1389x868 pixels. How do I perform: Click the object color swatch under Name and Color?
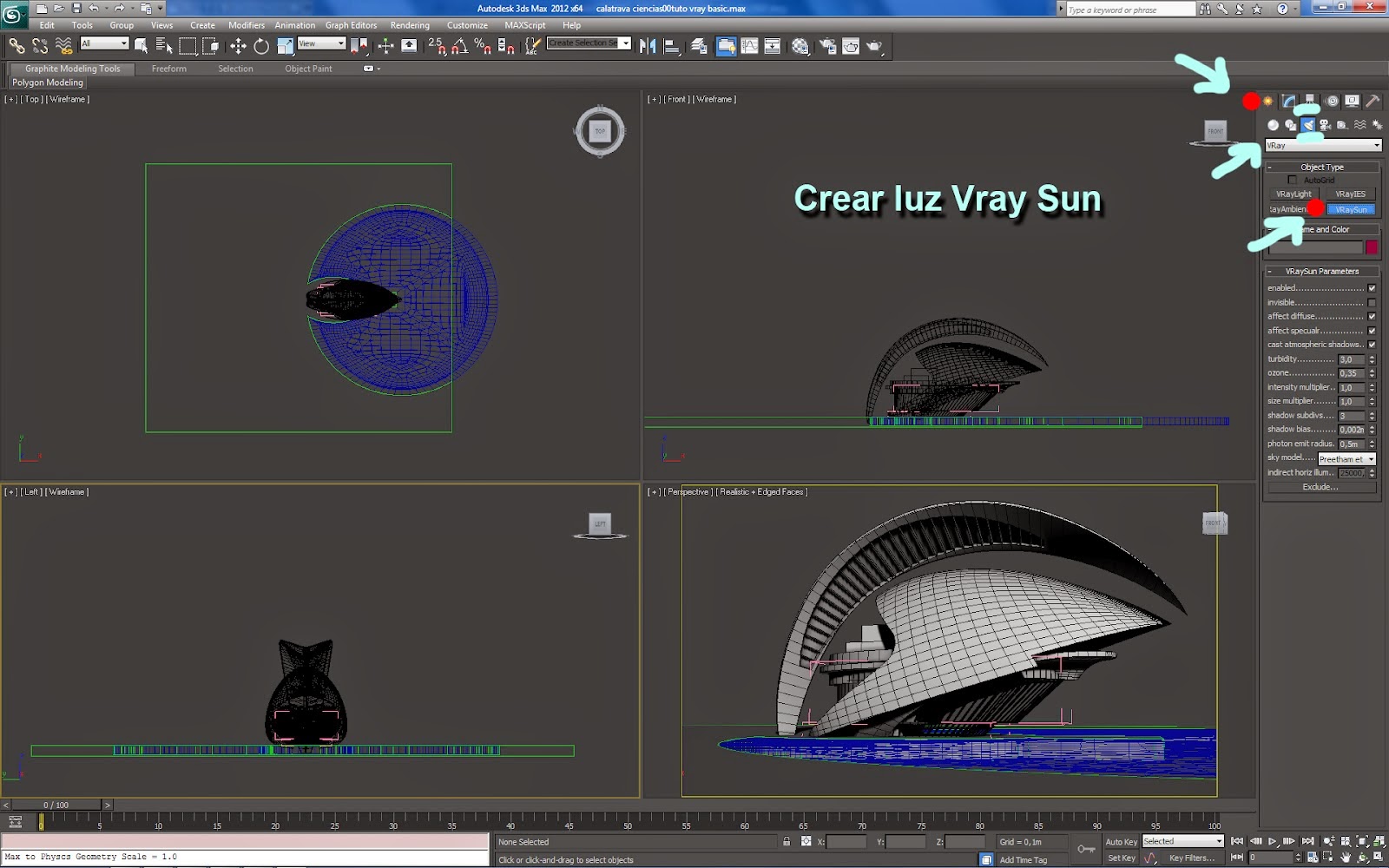pyautogui.click(x=1370, y=247)
